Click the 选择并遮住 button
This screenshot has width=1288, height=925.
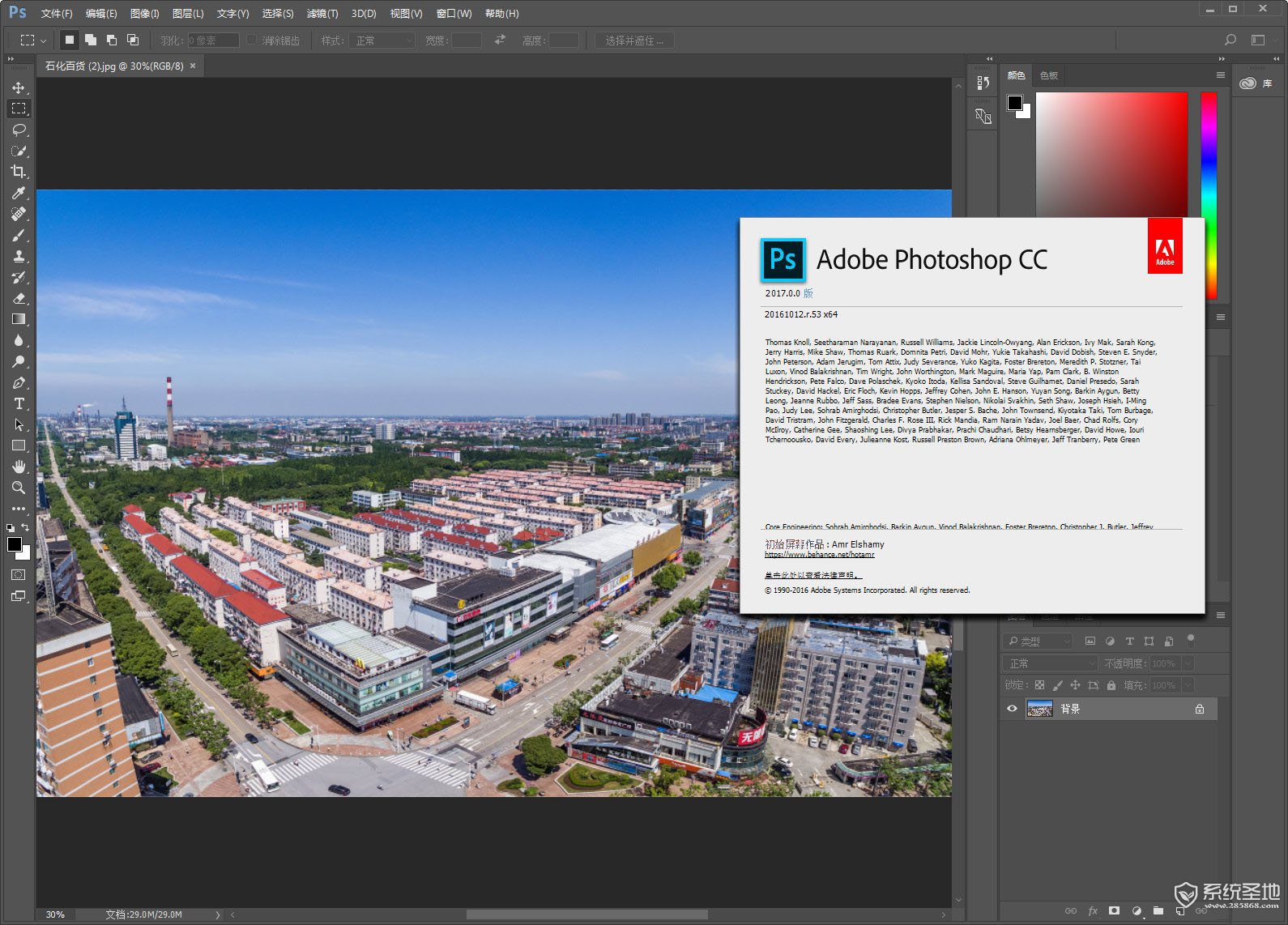pyautogui.click(x=634, y=40)
